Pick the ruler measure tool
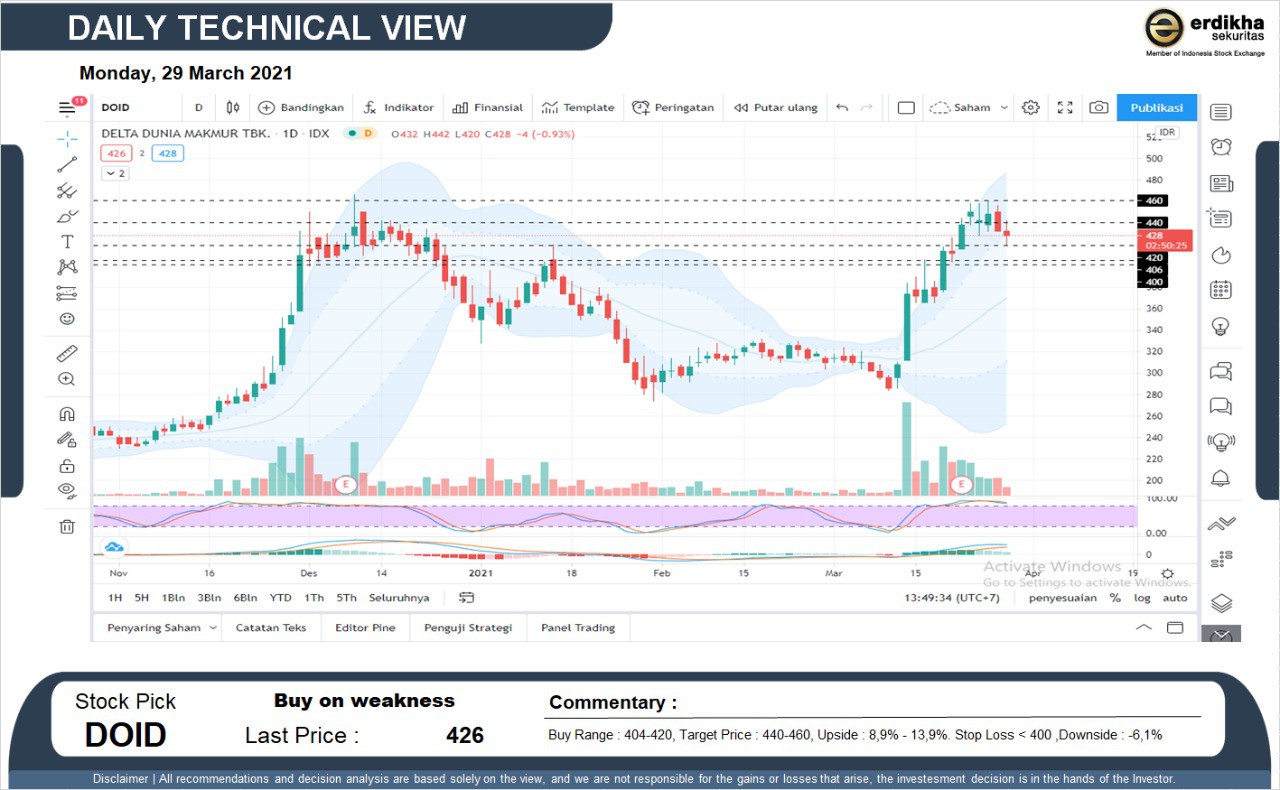1280x790 pixels. (x=67, y=354)
